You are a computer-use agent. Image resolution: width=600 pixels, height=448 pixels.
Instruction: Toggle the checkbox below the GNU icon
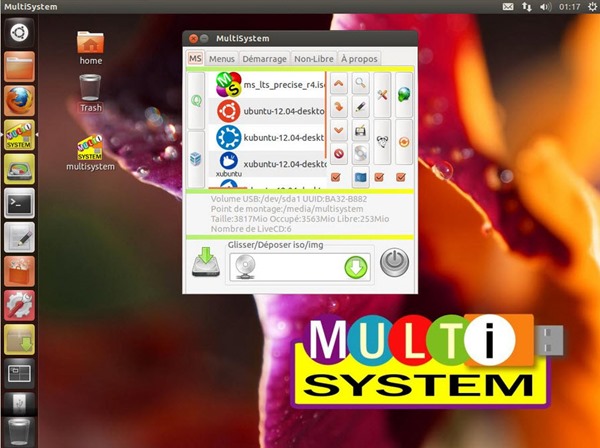(379, 177)
